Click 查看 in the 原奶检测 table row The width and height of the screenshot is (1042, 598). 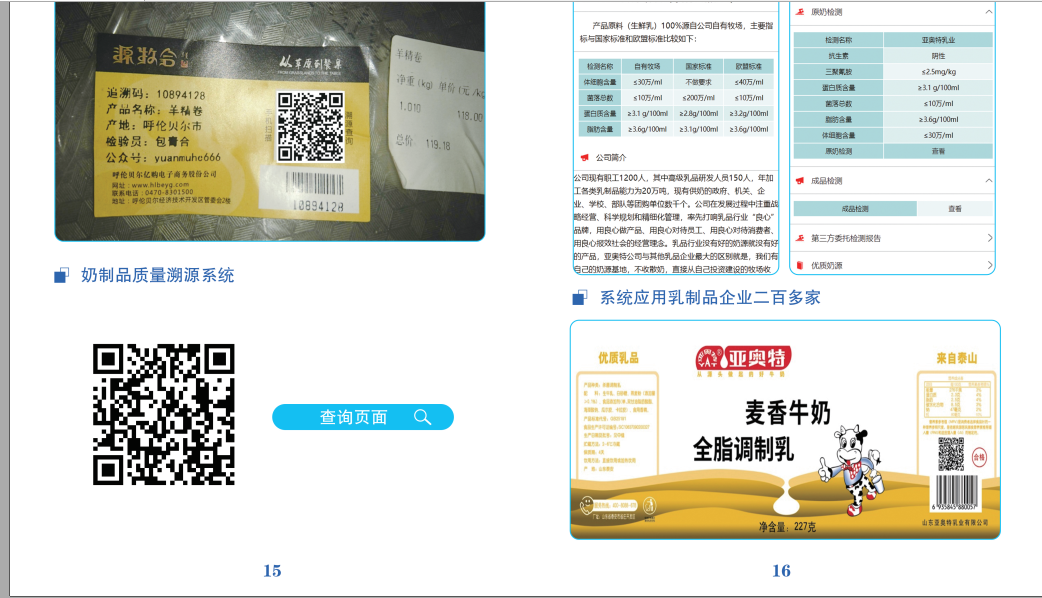(938, 151)
